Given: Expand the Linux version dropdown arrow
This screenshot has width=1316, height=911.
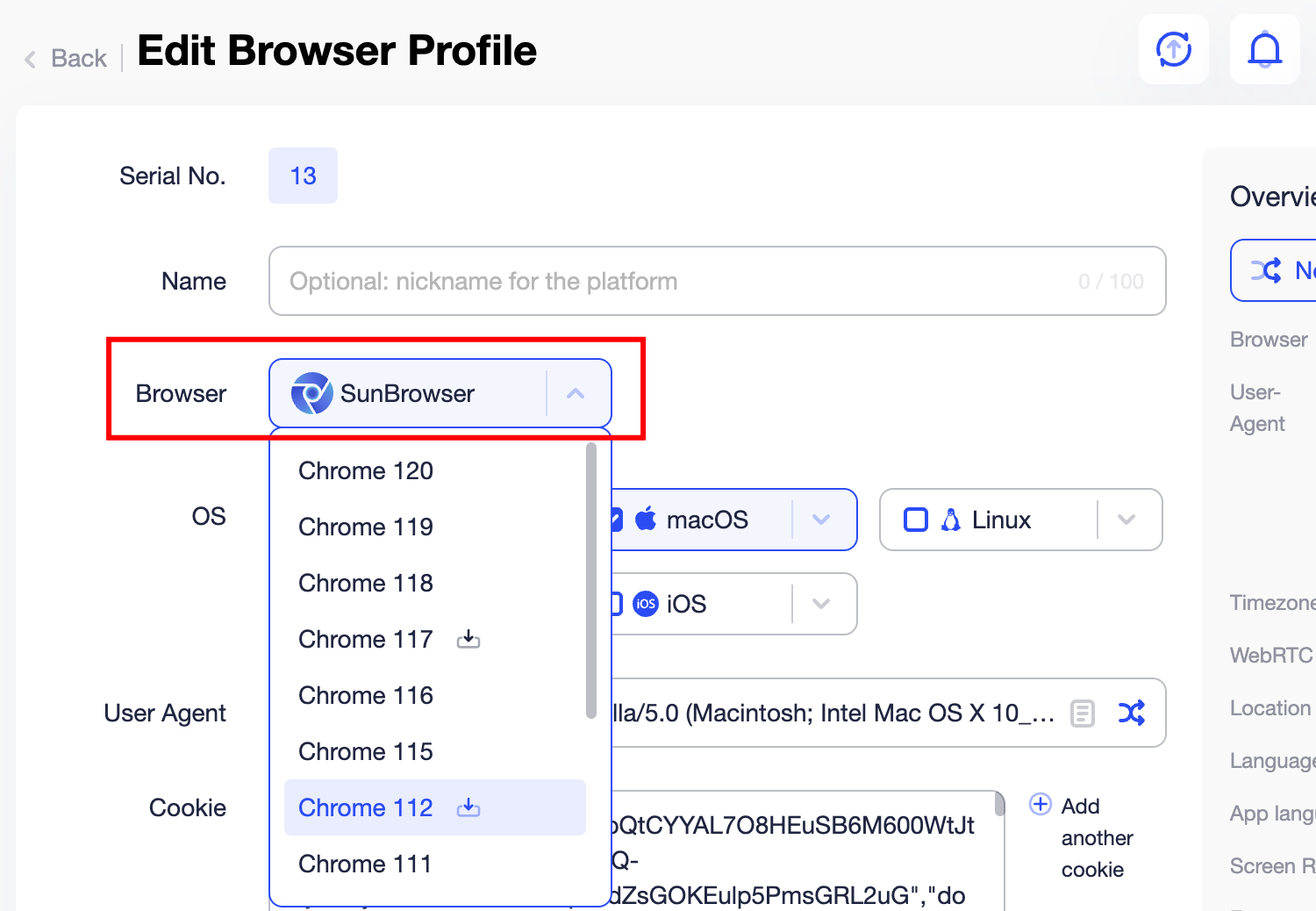Looking at the screenshot, I should 1126,520.
